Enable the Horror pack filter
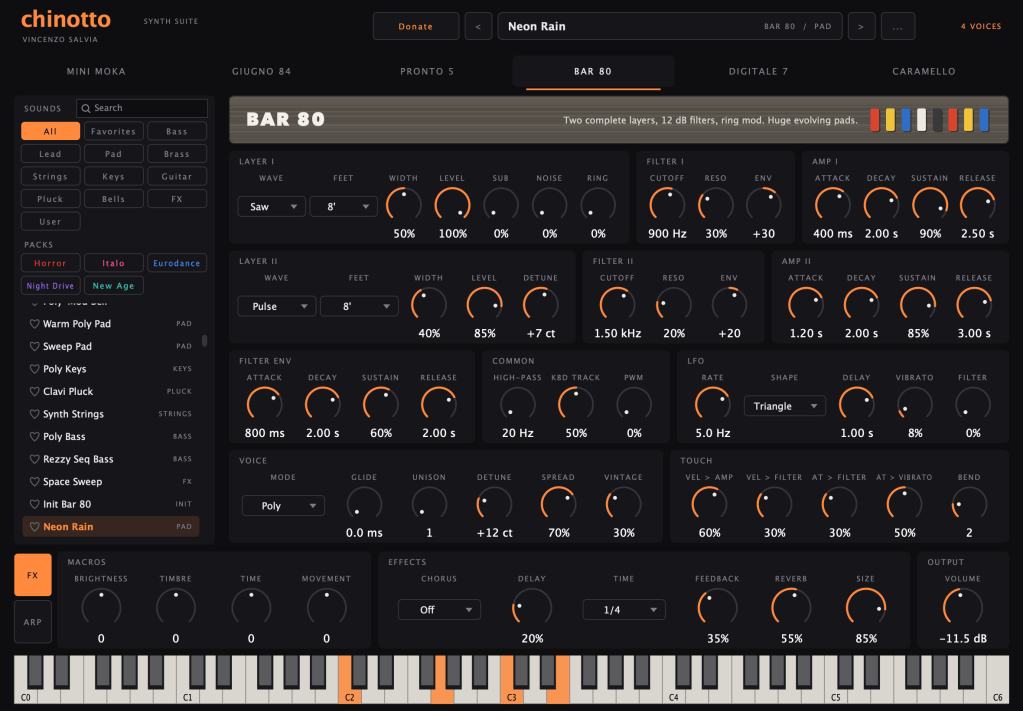 50,263
